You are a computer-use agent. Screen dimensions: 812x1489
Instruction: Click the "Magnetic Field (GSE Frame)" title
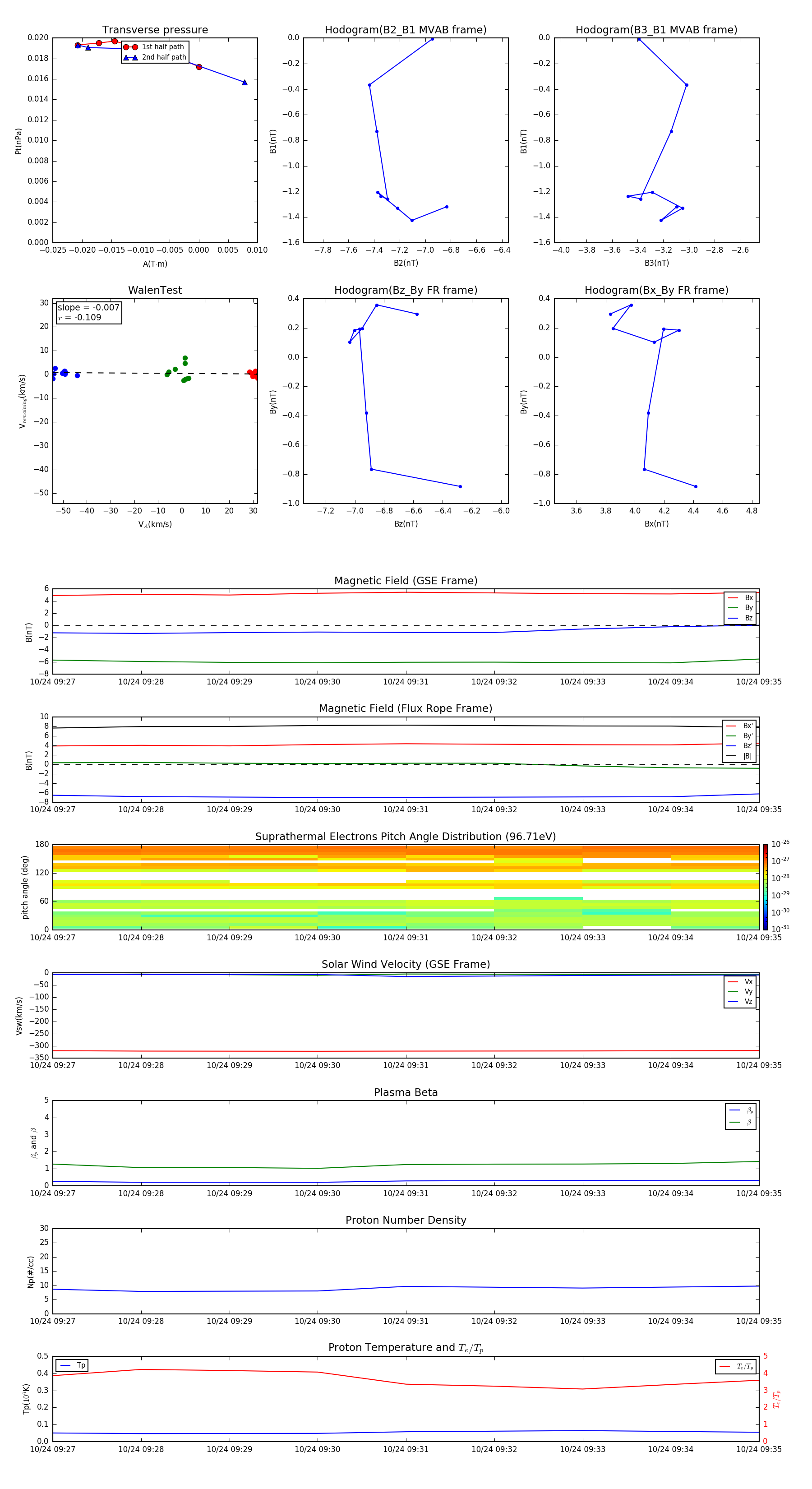pos(406,581)
